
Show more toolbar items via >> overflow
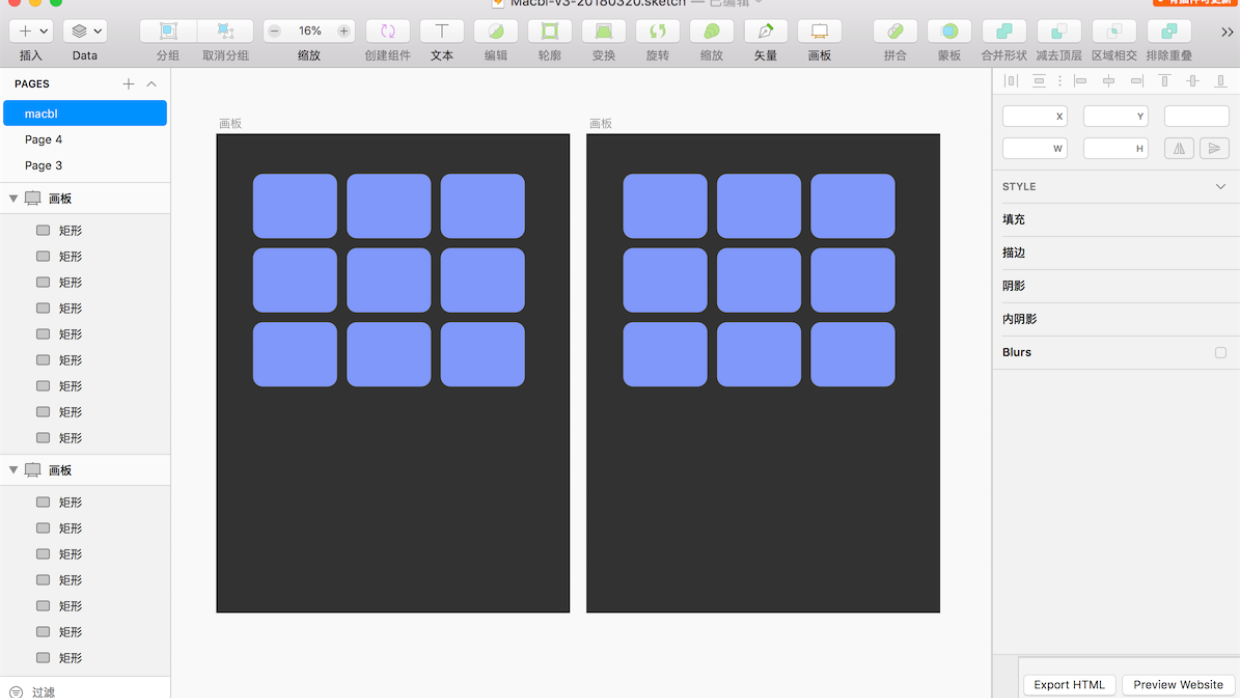[1227, 32]
